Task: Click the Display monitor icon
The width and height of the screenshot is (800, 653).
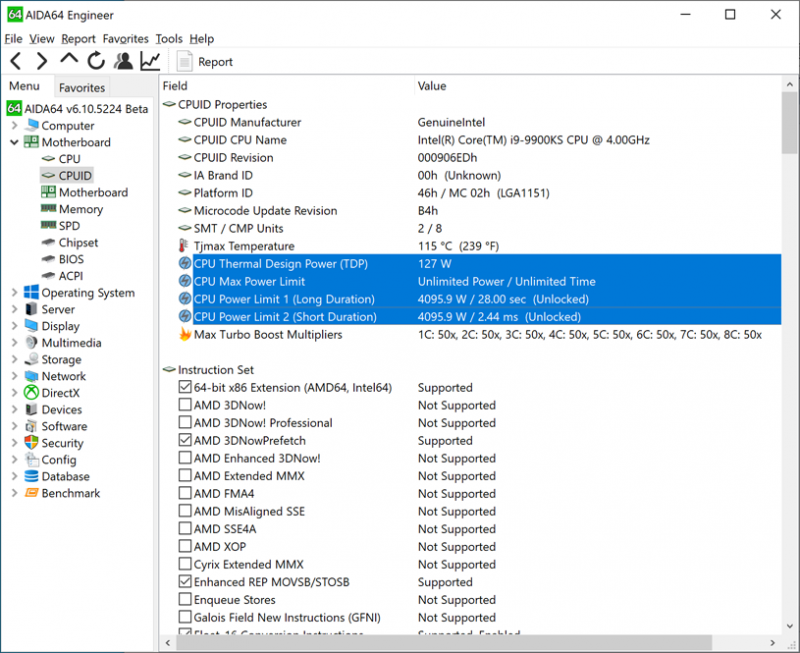Action: pos(32,325)
